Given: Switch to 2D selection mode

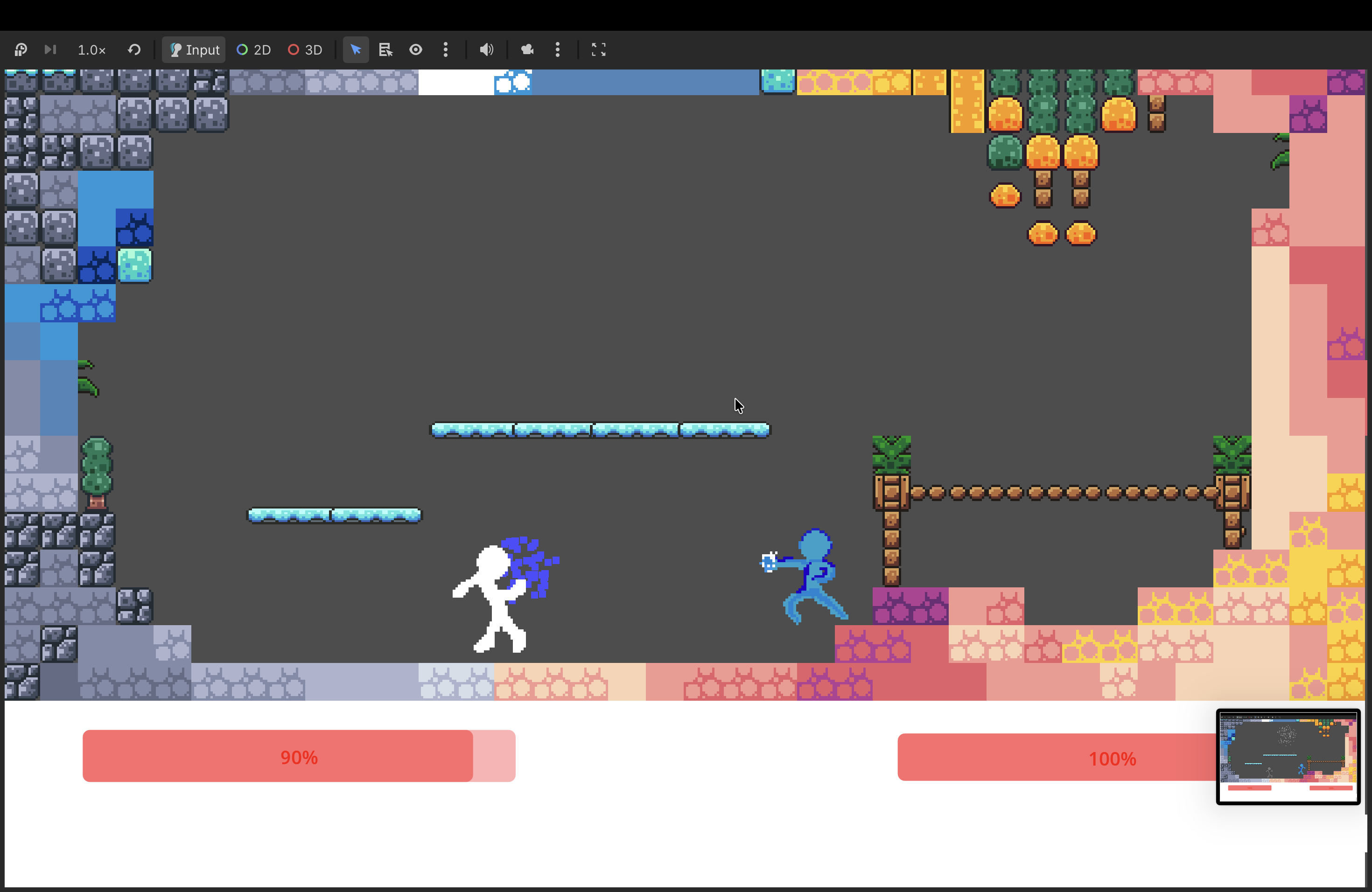Looking at the screenshot, I should (x=254, y=50).
